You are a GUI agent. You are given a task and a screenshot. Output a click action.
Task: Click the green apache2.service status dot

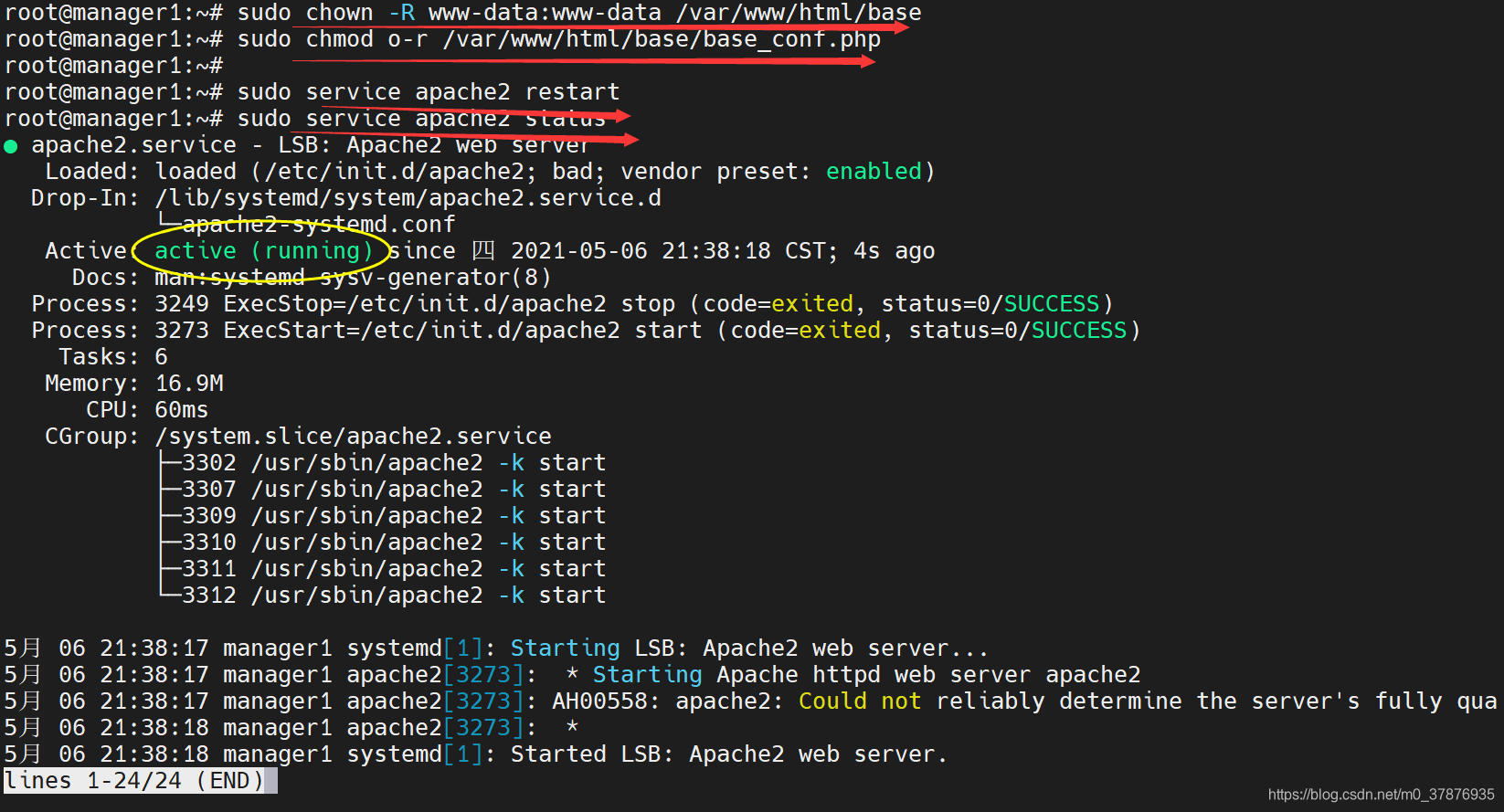coord(11,146)
